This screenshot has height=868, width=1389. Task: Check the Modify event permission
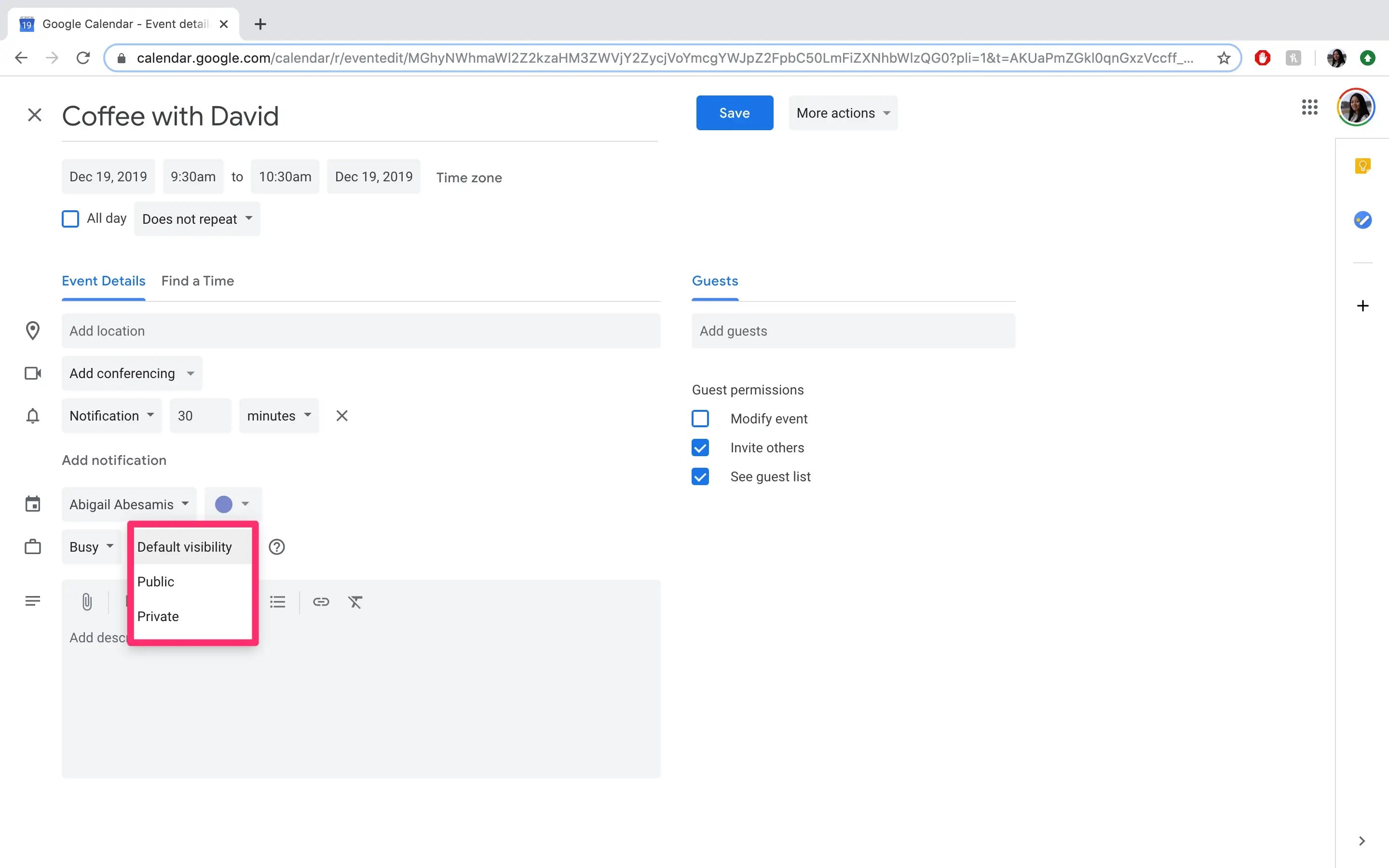click(x=700, y=419)
